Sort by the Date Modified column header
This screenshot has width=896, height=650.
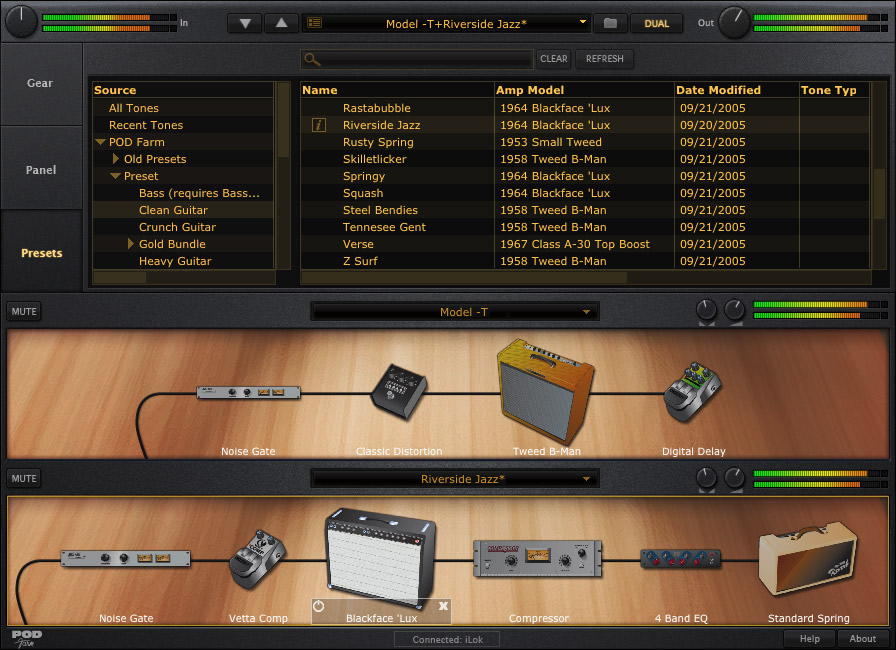click(x=737, y=90)
